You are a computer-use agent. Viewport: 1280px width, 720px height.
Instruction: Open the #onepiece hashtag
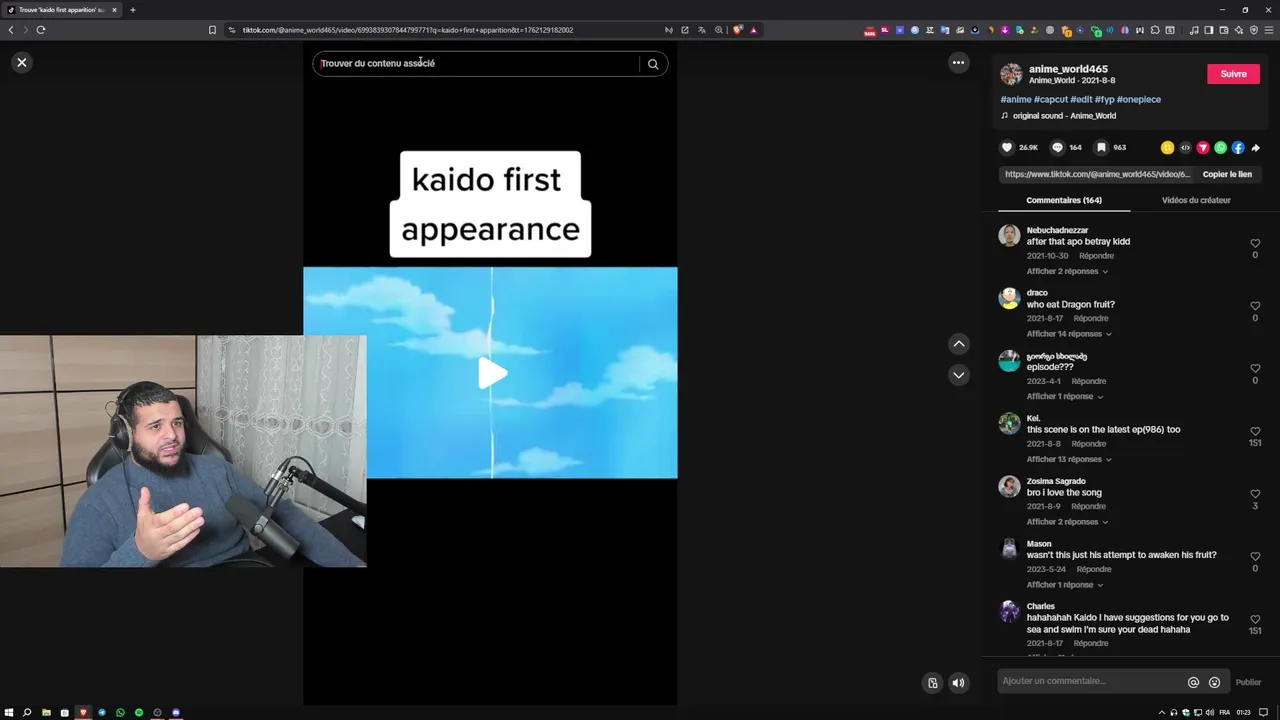(x=1139, y=99)
